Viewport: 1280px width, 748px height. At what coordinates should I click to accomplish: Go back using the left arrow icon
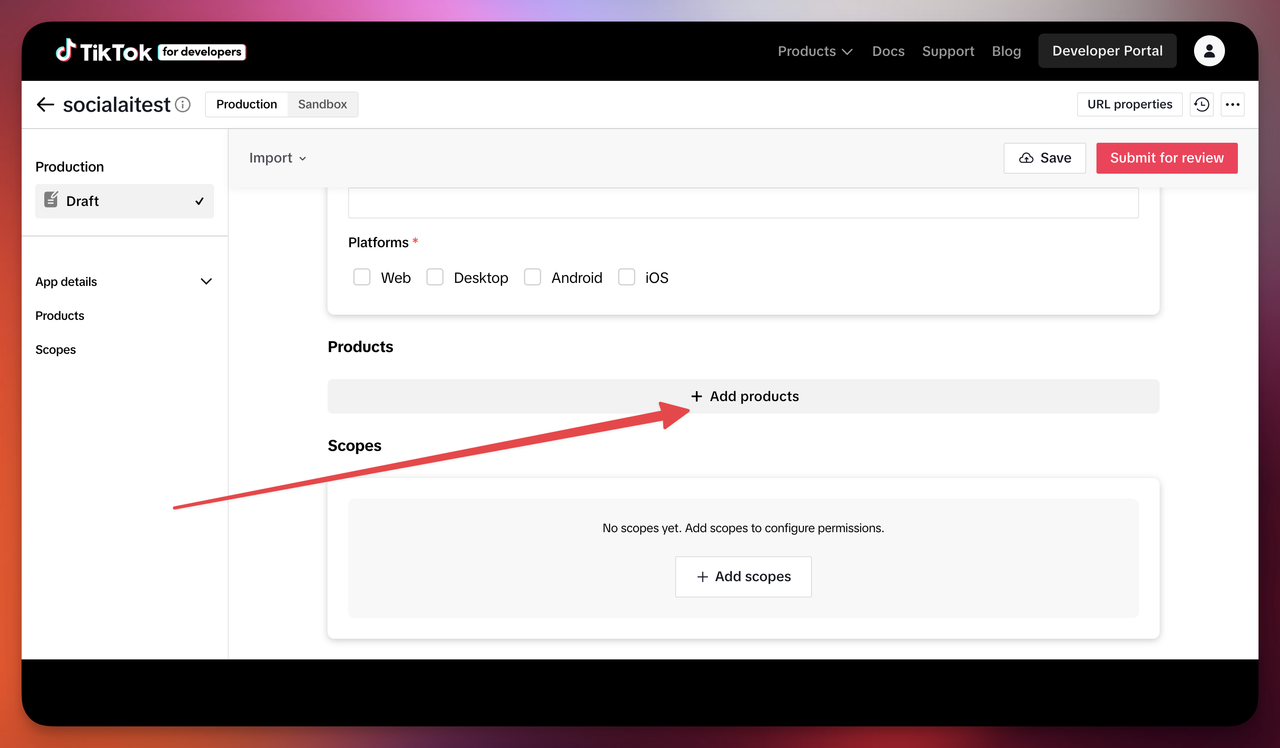pyautogui.click(x=45, y=105)
